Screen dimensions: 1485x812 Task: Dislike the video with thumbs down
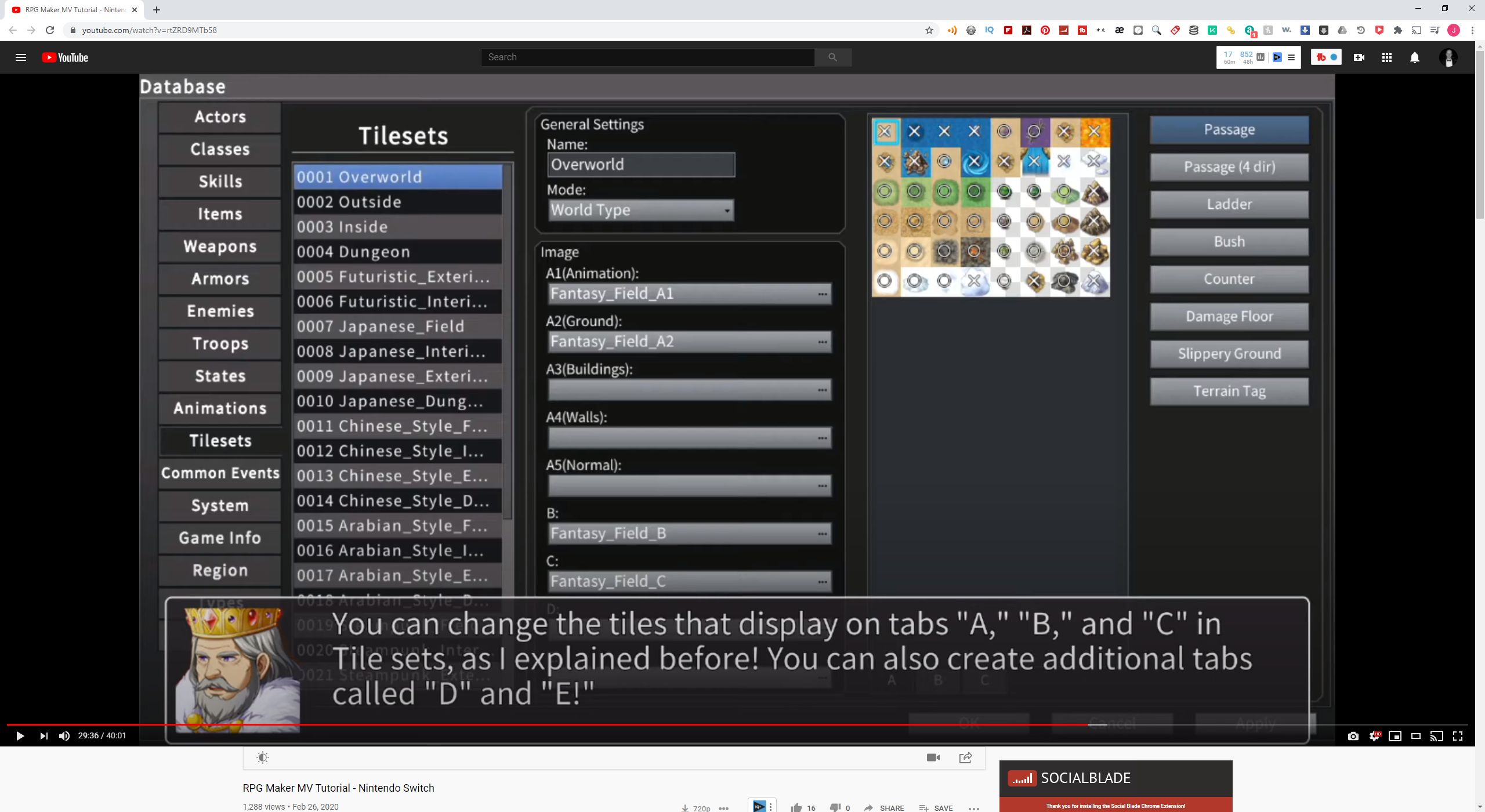click(835, 807)
